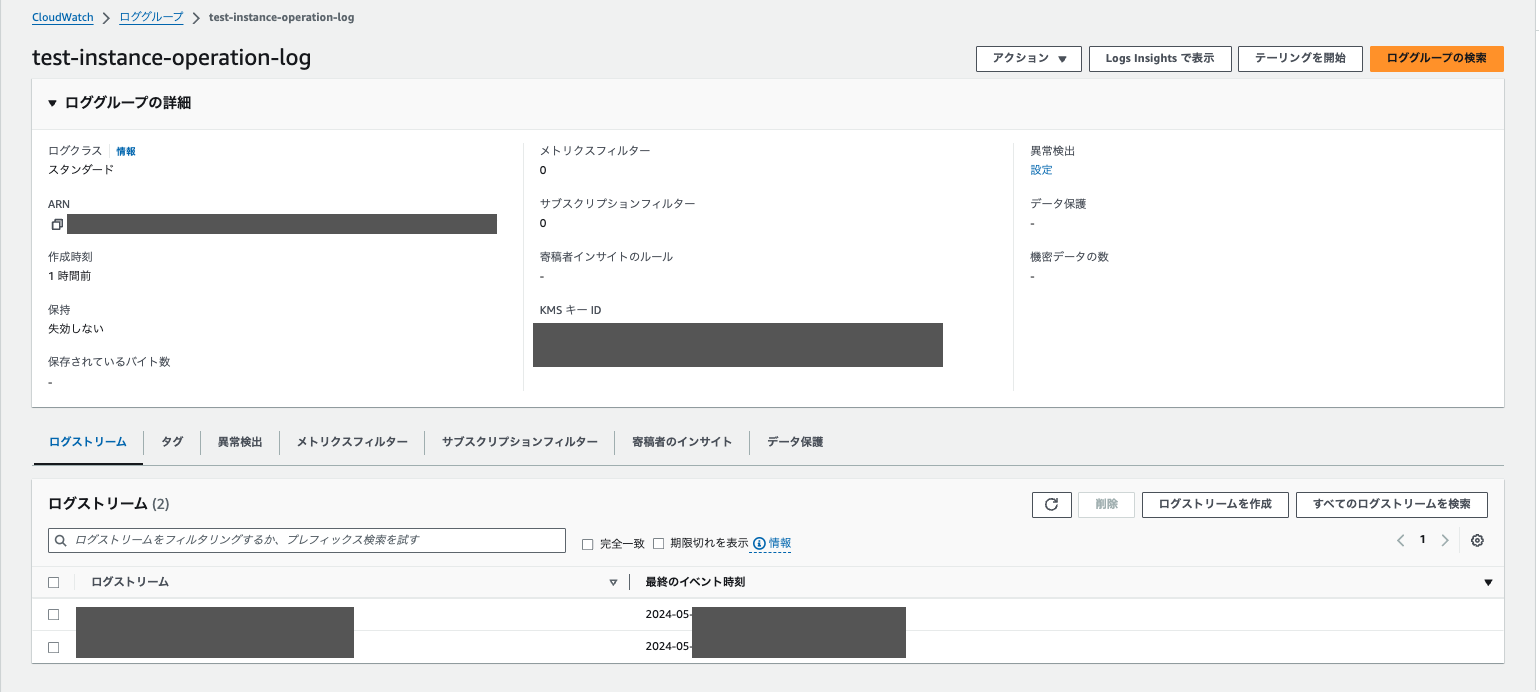Click the ロググループの検索 button

[x=1436, y=58]
